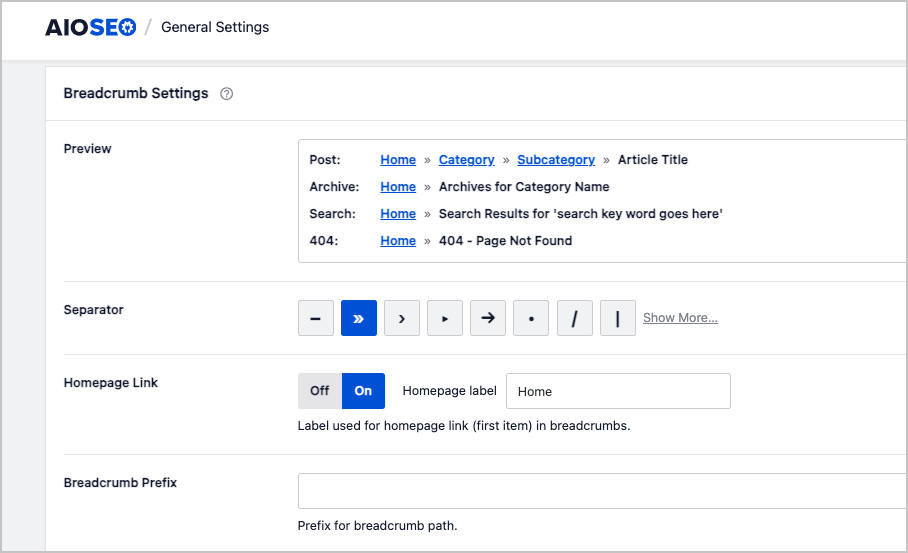Click '404 - Page Not Found' text

[505, 241]
